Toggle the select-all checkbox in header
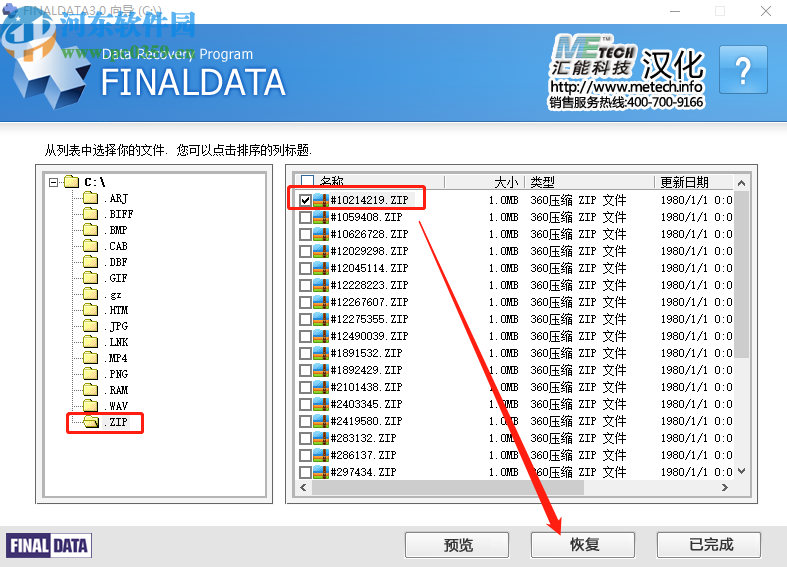Screen dimensions: 787x567 pyautogui.click(x=308, y=181)
